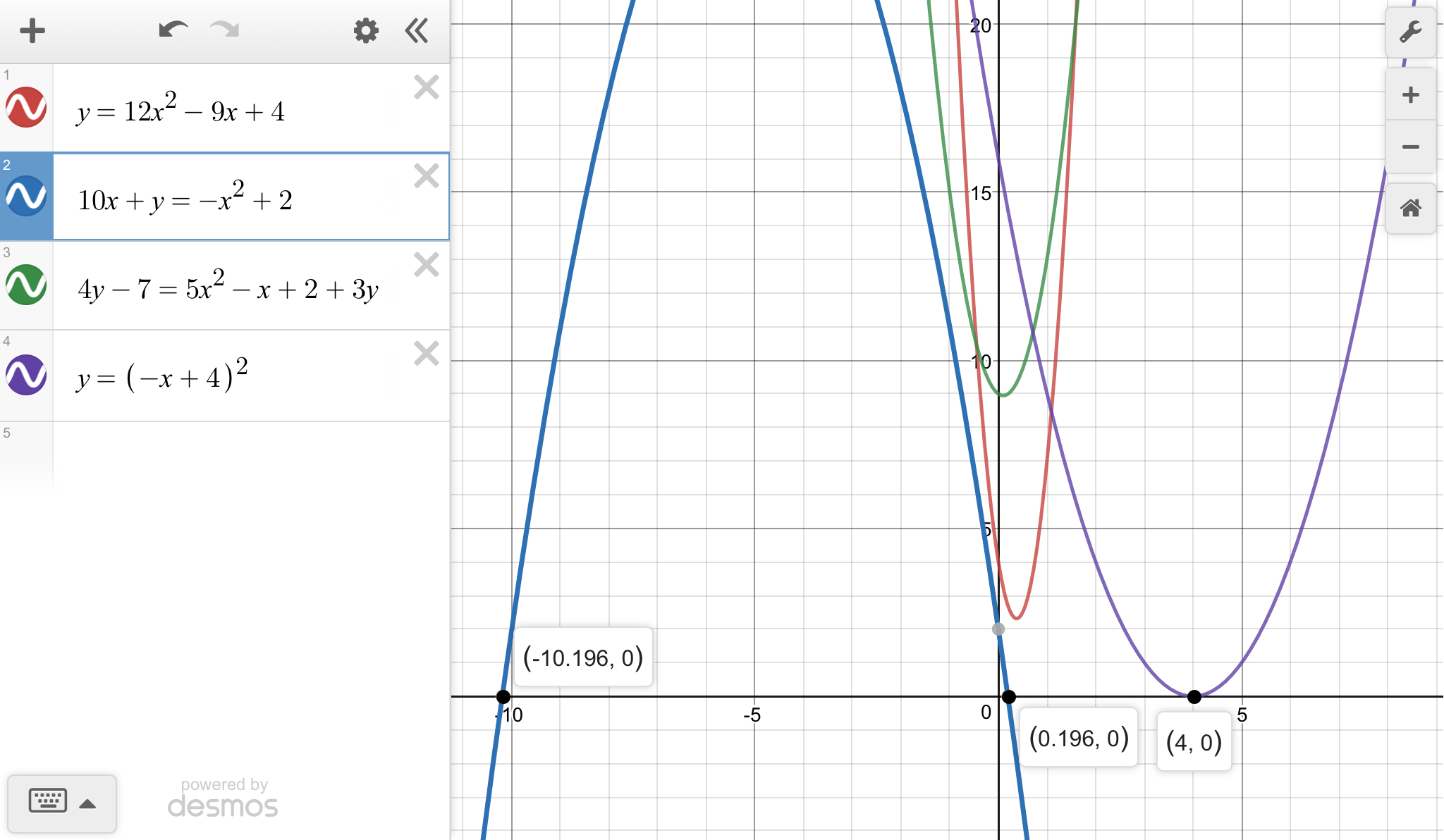Image resolution: width=1444 pixels, height=840 pixels.
Task: Delete expression y = 12x² − 9x + 4
Action: [x=426, y=87]
